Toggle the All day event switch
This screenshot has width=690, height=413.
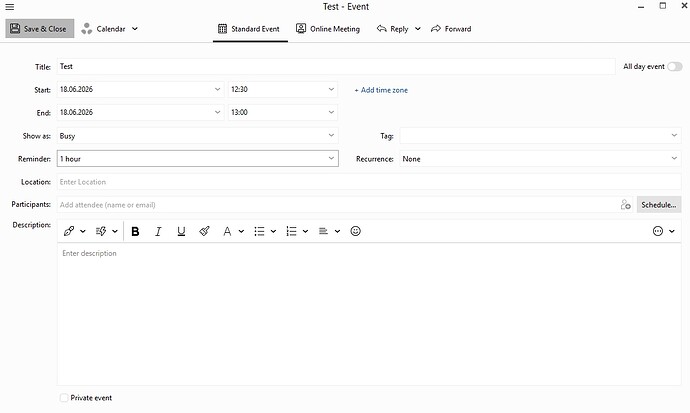click(x=675, y=66)
